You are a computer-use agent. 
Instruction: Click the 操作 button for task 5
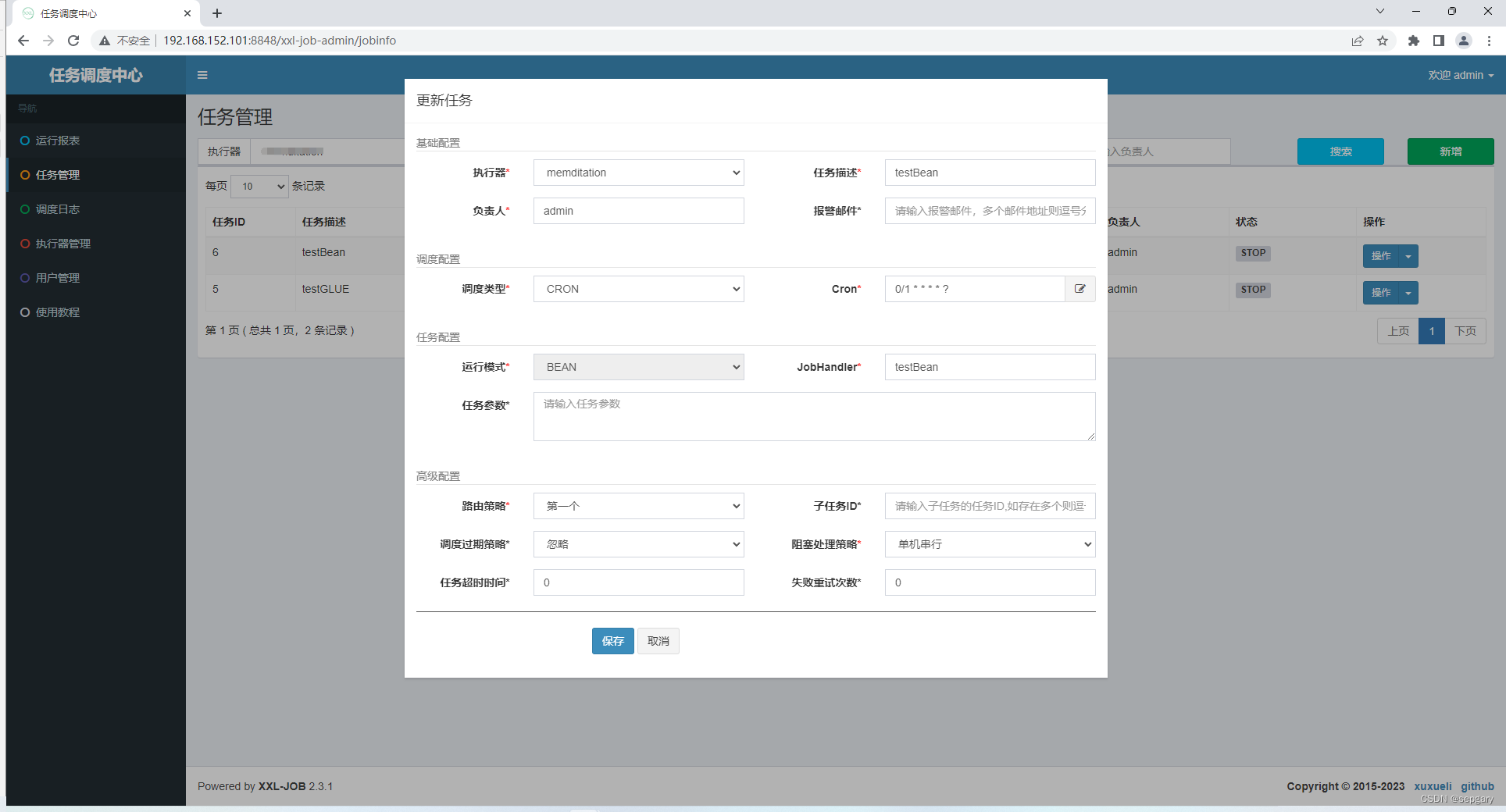point(1381,293)
